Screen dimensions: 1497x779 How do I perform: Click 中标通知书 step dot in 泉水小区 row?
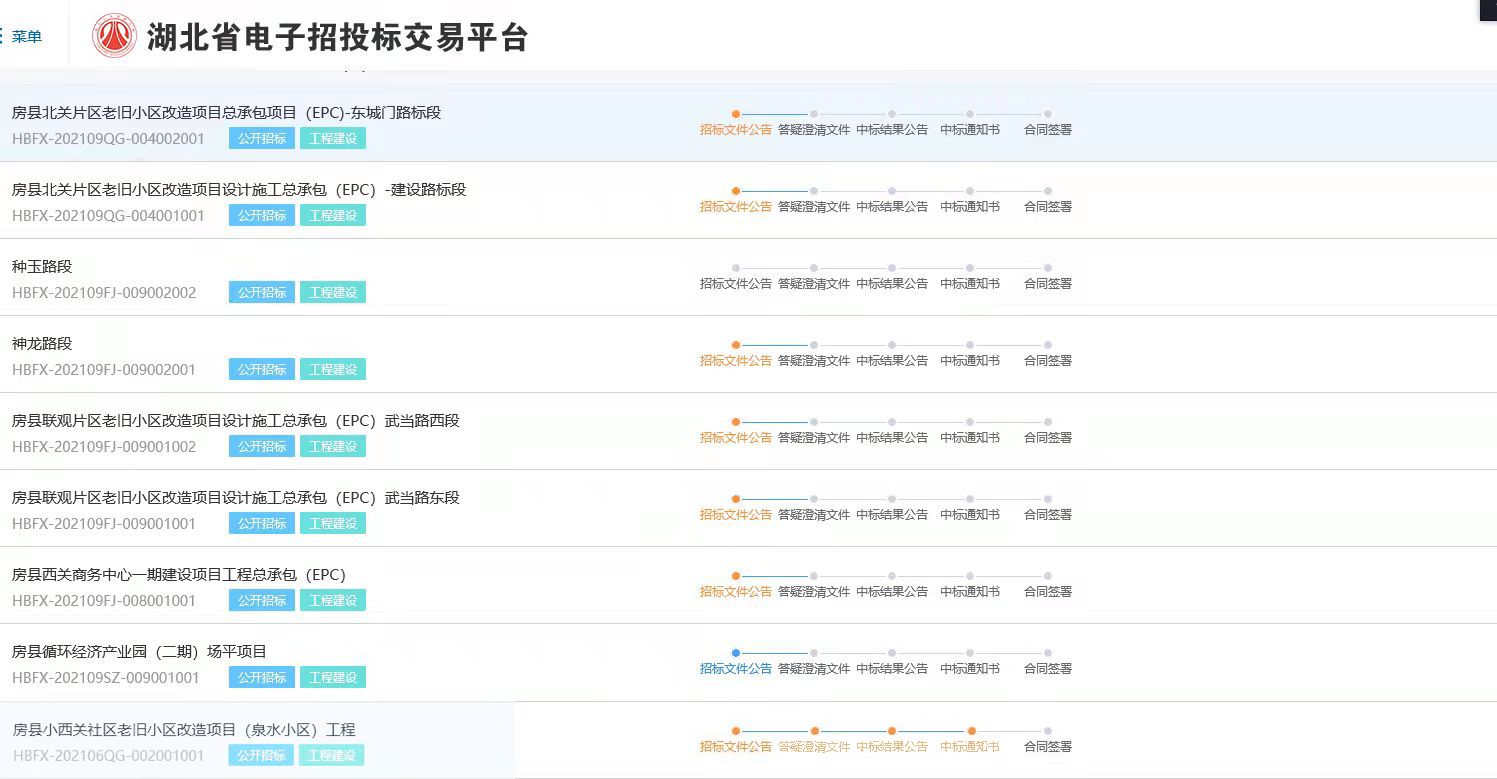pos(970,731)
